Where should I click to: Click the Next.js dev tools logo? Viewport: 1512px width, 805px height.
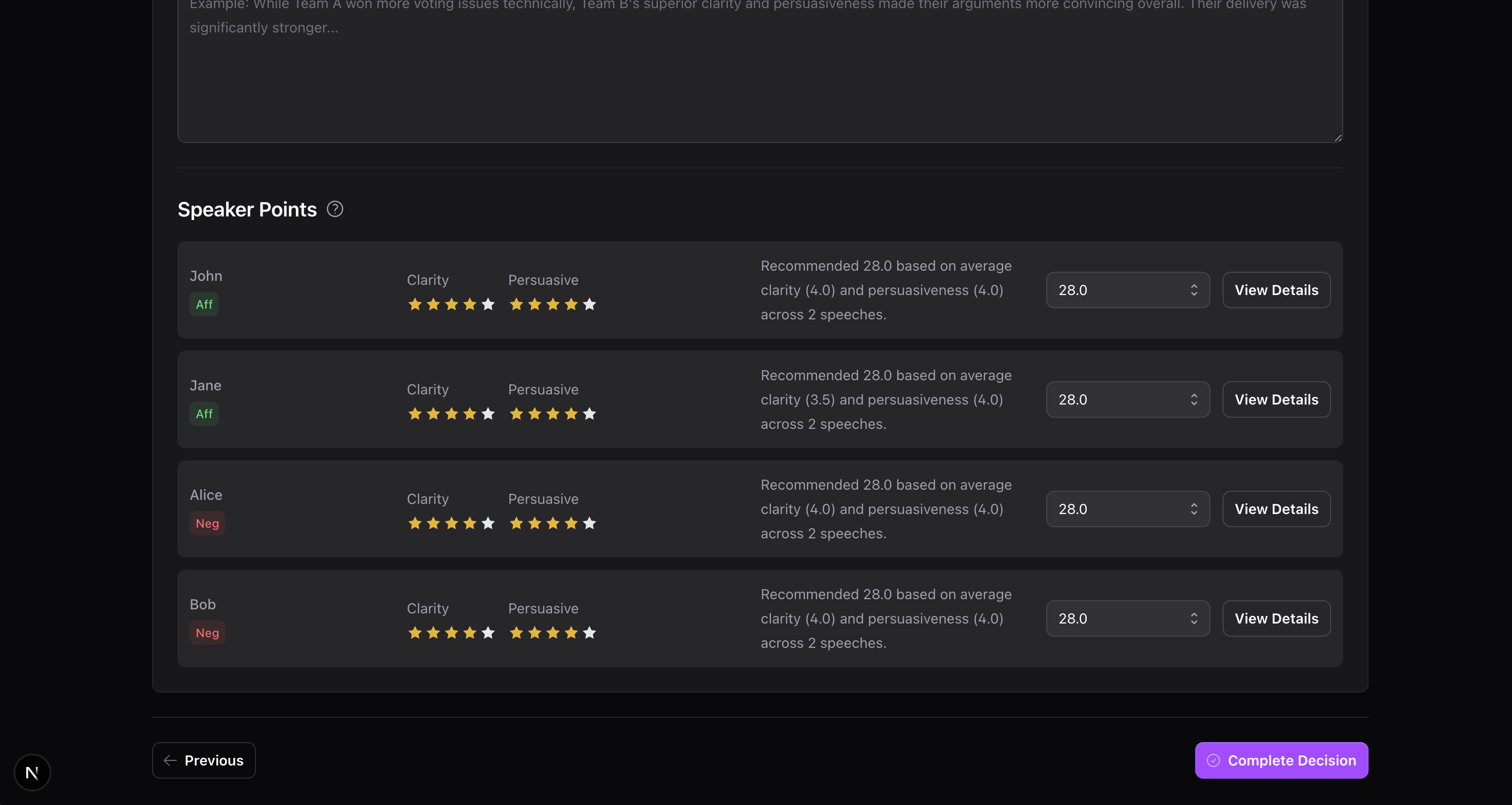coord(32,772)
